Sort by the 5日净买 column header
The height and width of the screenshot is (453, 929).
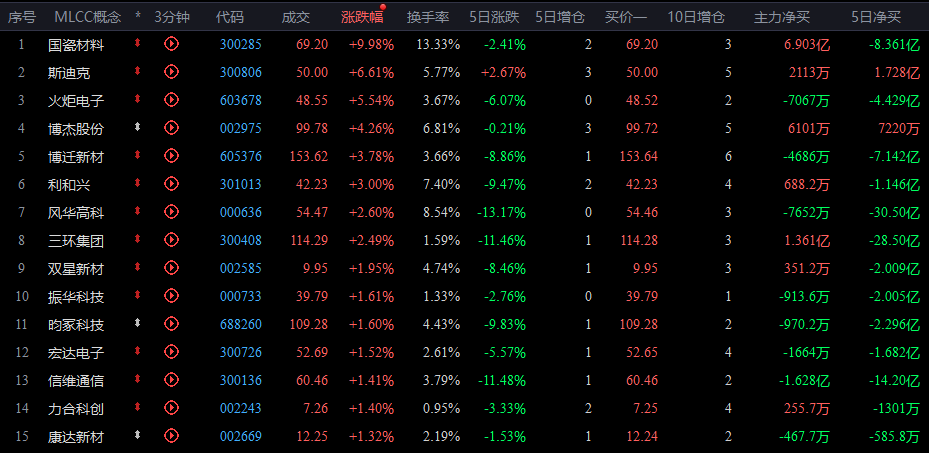coord(876,17)
